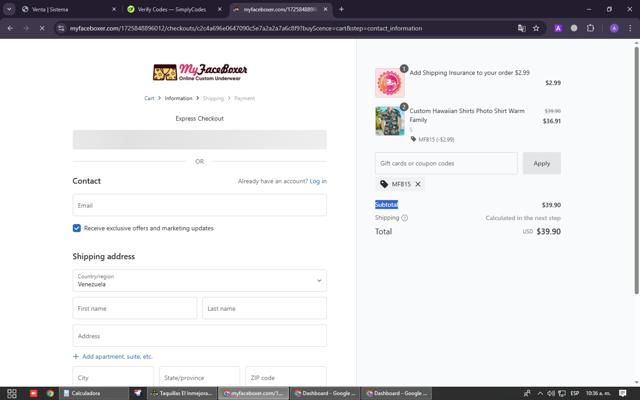Viewport: 640px width, 400px height.
Task: Switch to Taquillas El Inmejorable taskbar window
Action: 181,393
